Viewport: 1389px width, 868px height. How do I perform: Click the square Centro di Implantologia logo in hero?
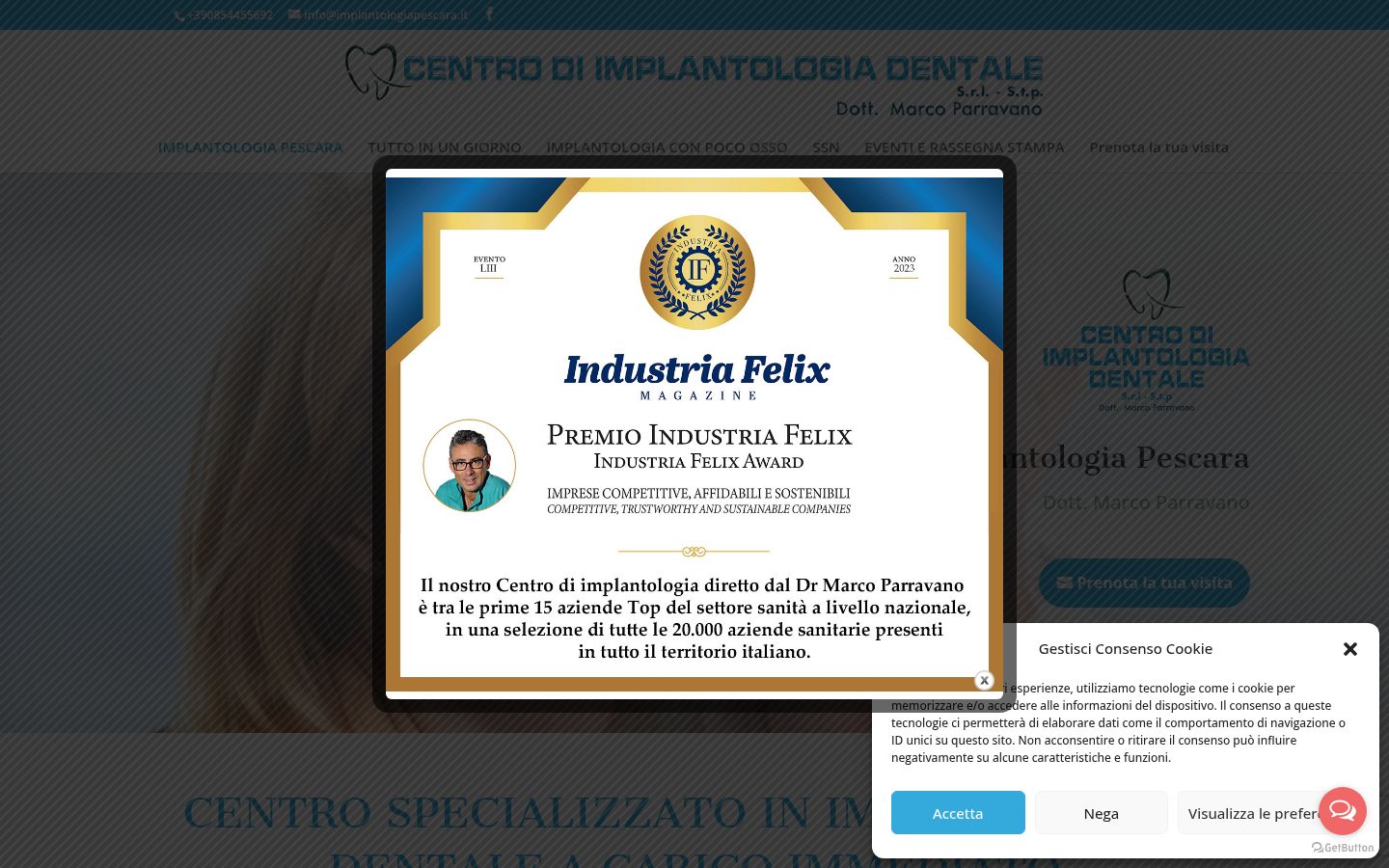coord(1146,339)
